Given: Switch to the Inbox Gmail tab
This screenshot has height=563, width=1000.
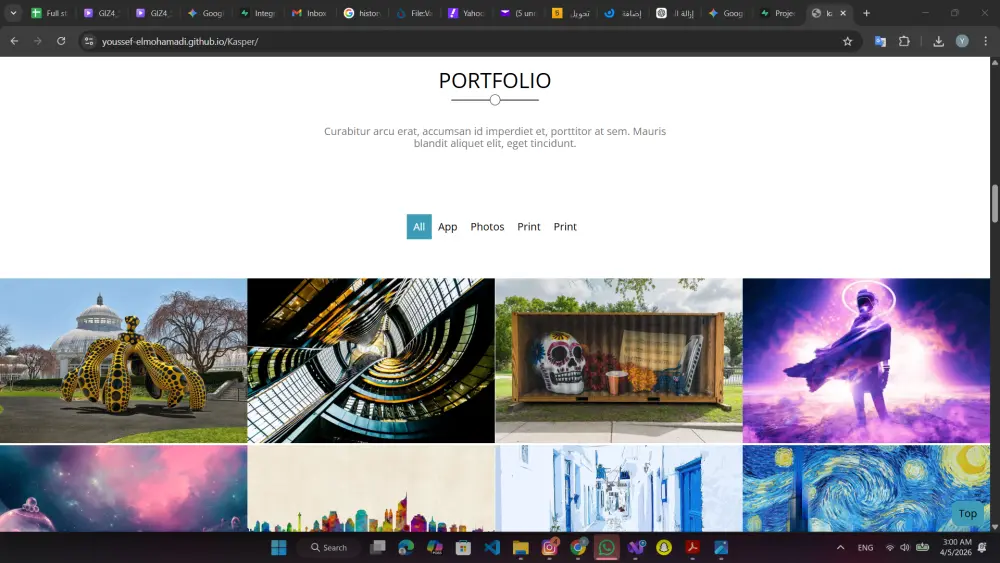Looking at the screenshot, I should tap(309, 13).
